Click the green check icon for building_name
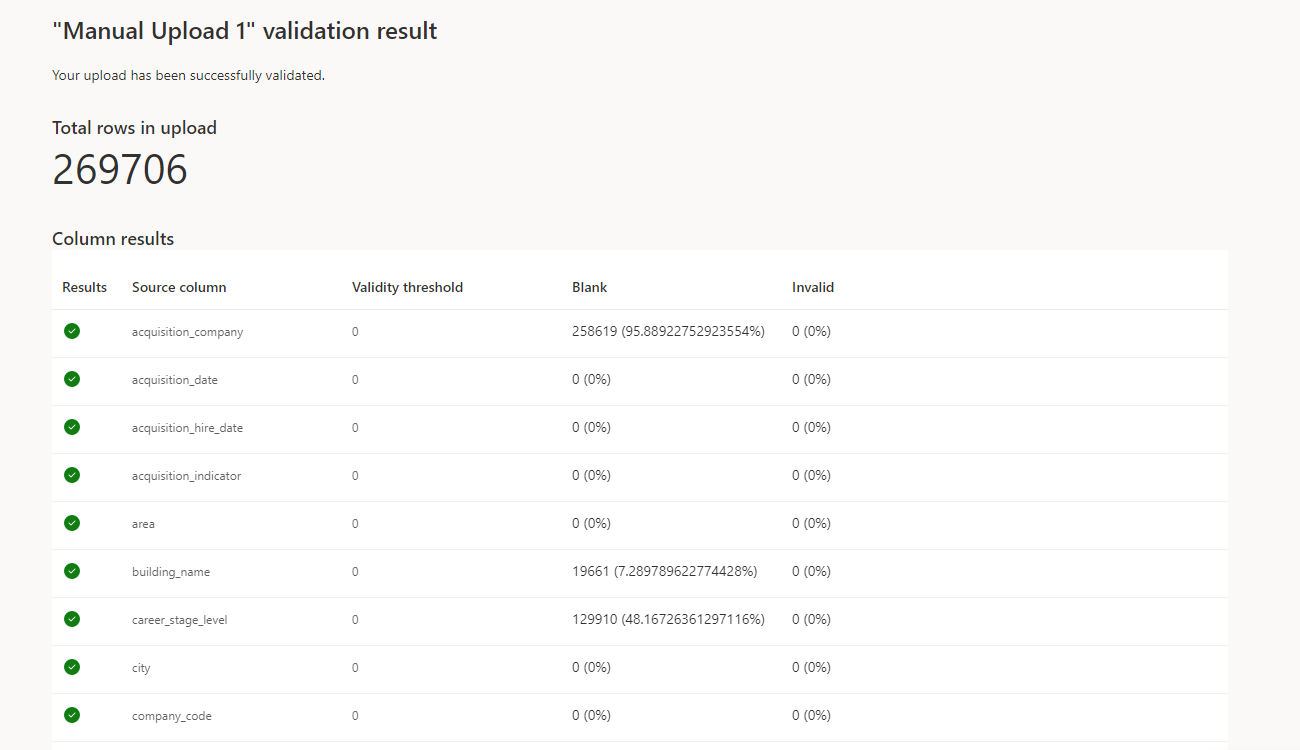 (x=72, y=571)
